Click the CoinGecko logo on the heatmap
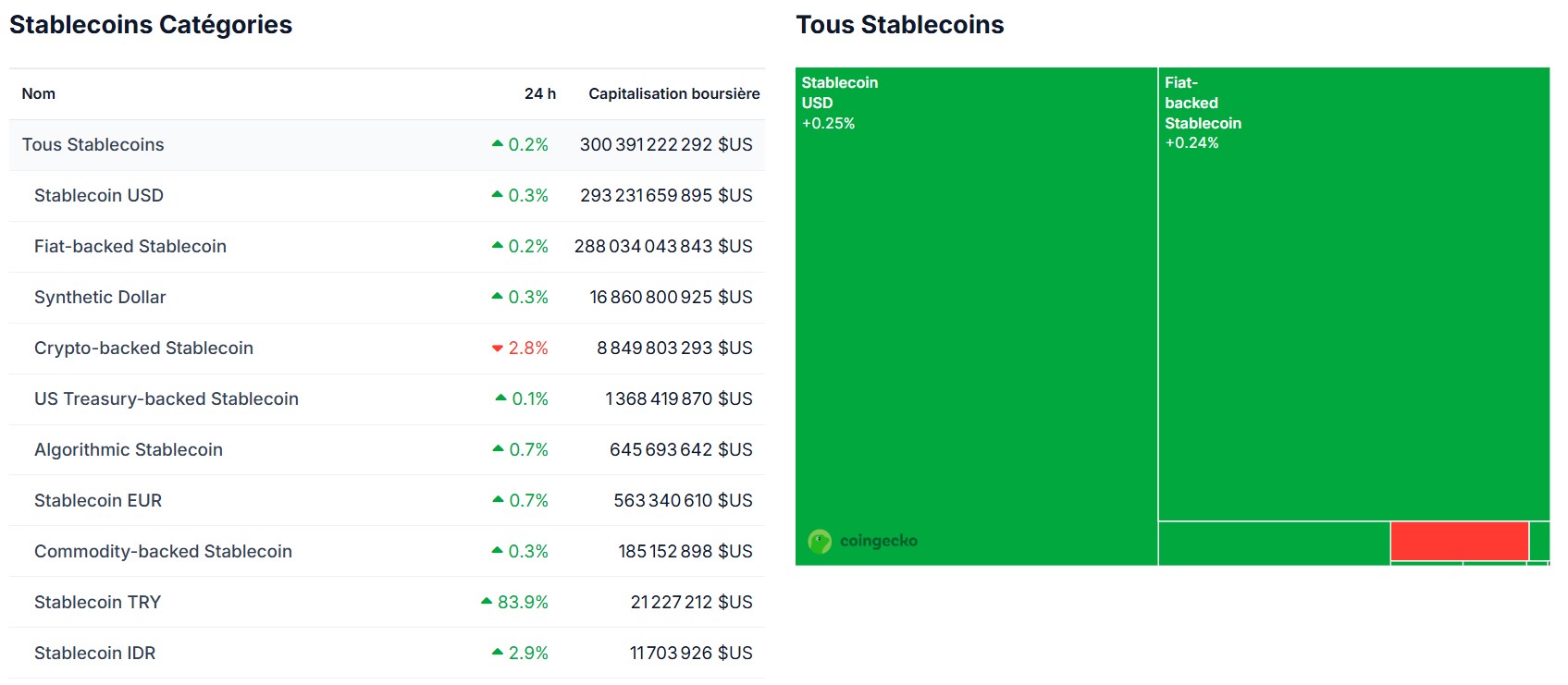Screen dimensions: 1568x685 point(864,541)
